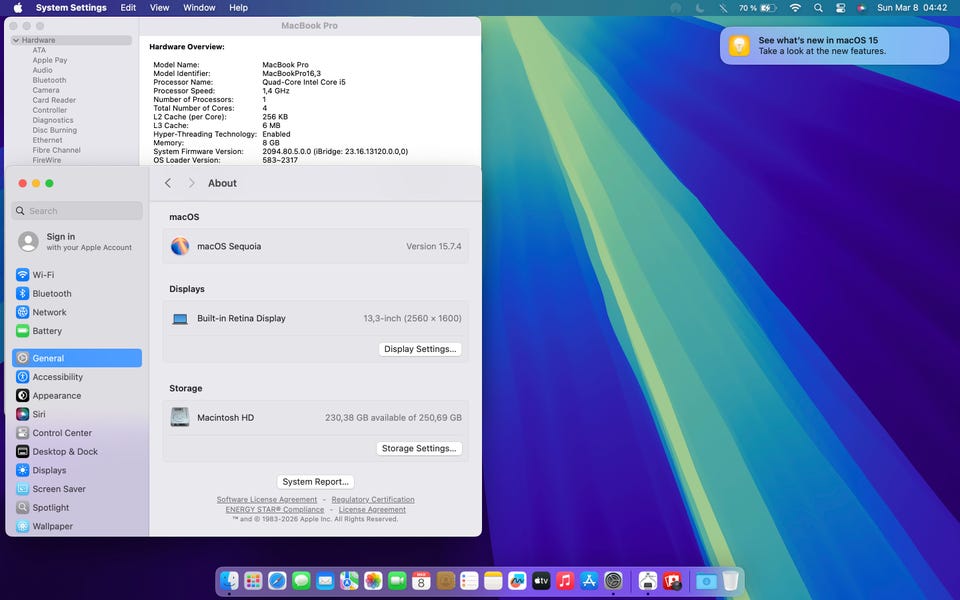
Task: Select Control Center in sidebar
Action: [61, 433]
